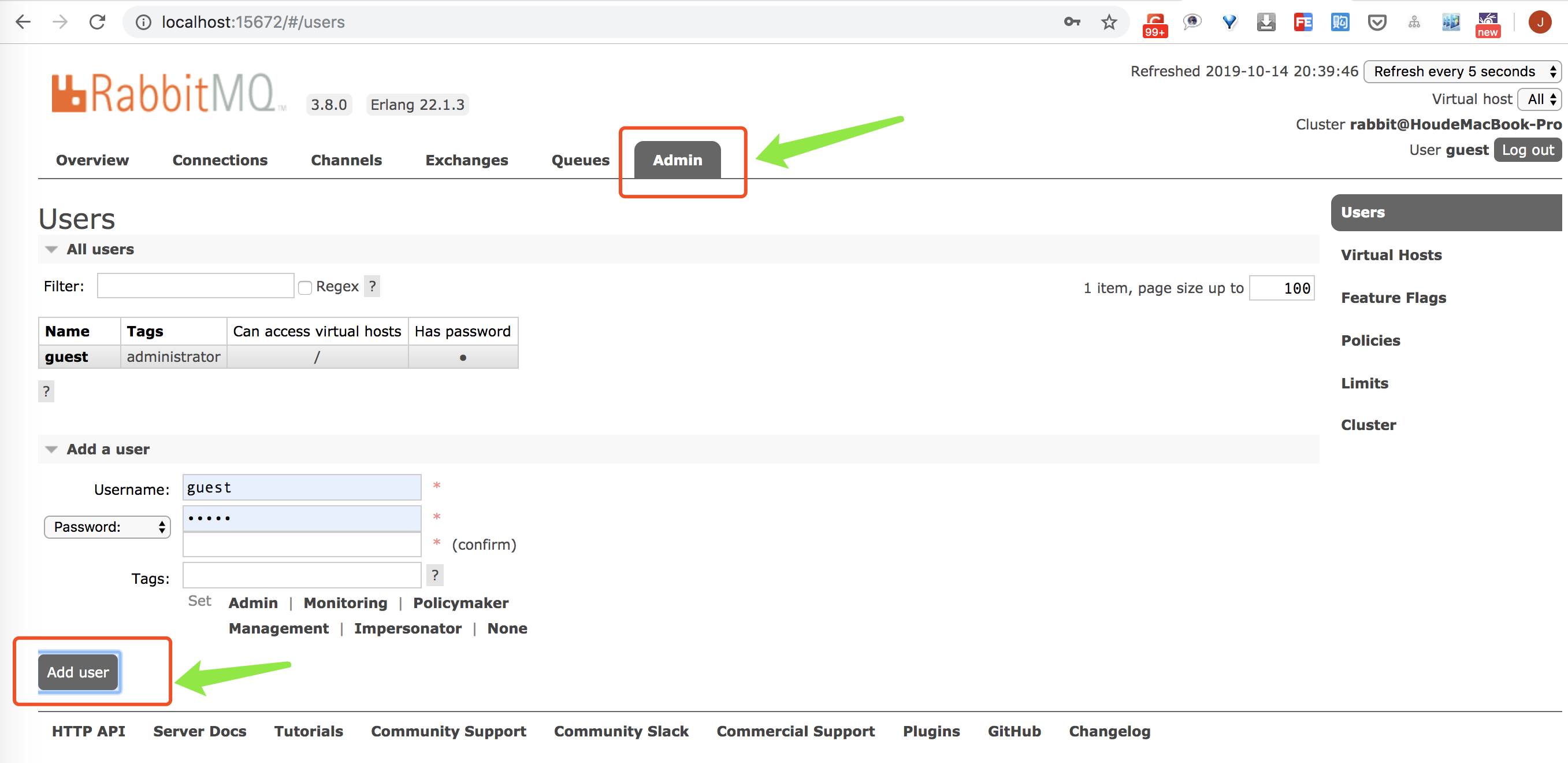Set the Monitoring tag link
Screen dimensions: 1568x763
pos(345,603)
